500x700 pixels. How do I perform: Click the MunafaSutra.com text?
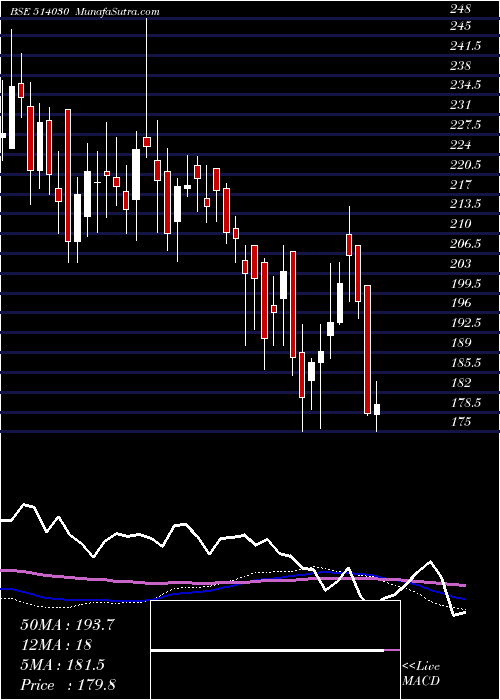(118, 12)
